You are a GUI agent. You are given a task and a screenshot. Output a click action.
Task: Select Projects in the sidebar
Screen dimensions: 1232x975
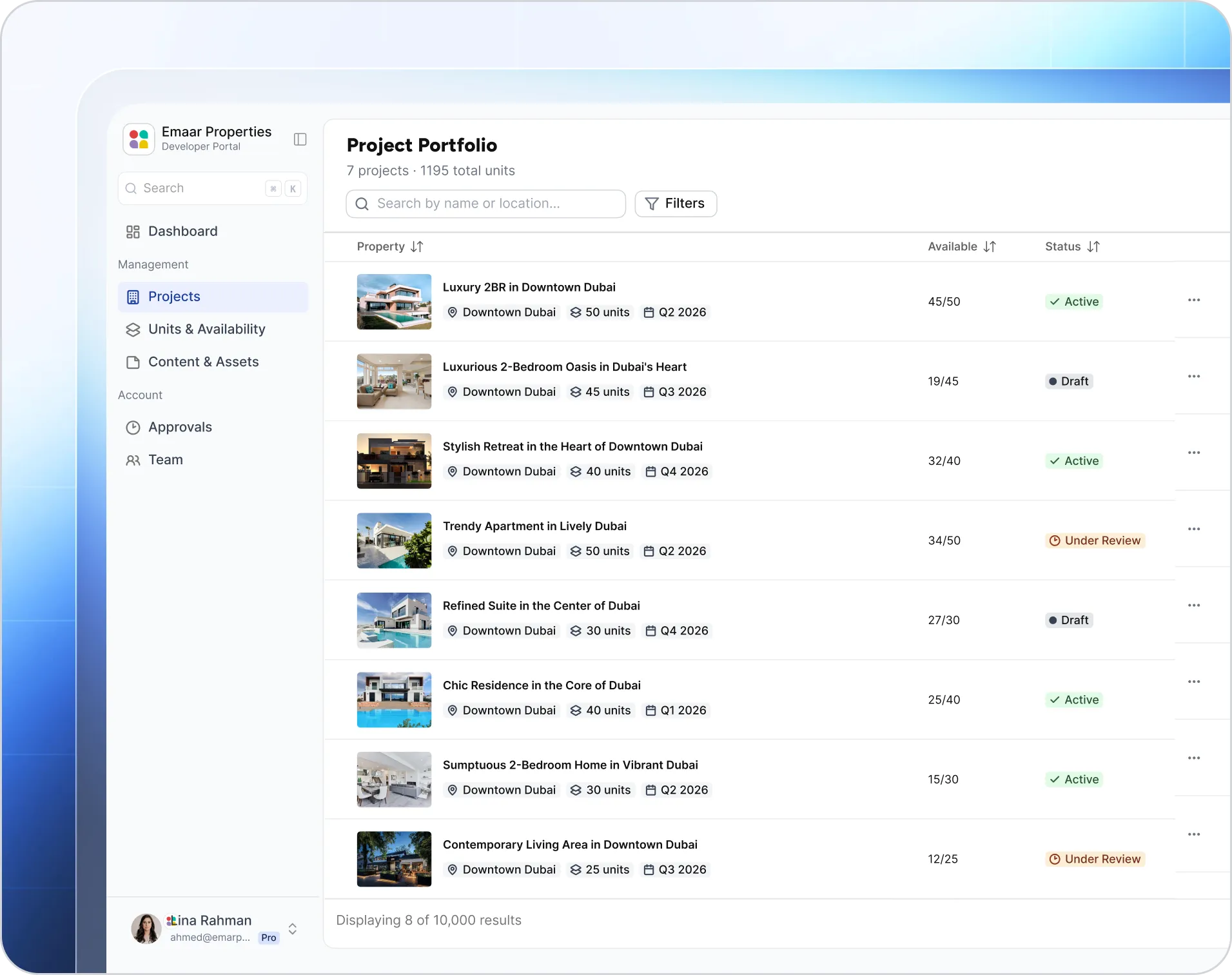point(213,297)
